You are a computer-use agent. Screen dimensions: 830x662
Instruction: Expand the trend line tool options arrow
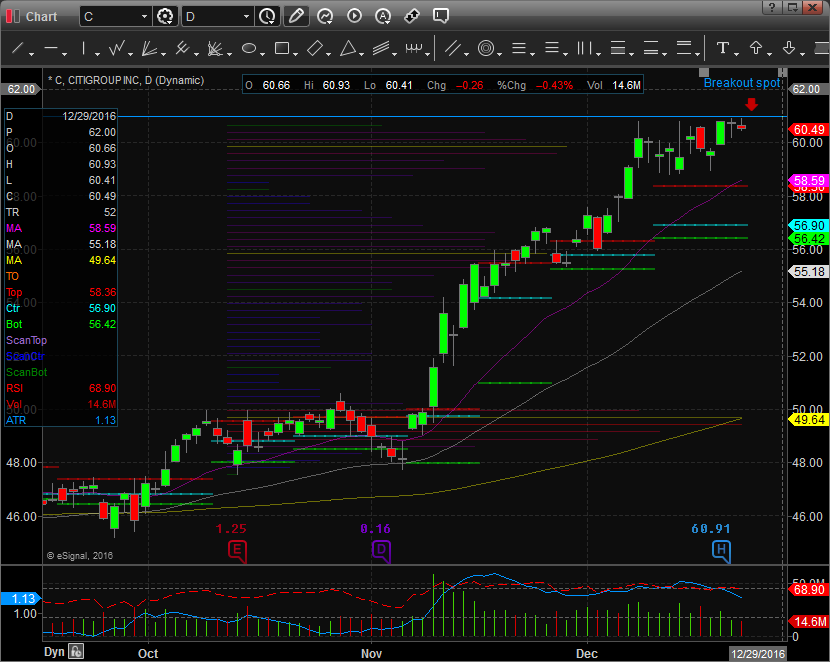pyautogui.click(x=31, y=54)
